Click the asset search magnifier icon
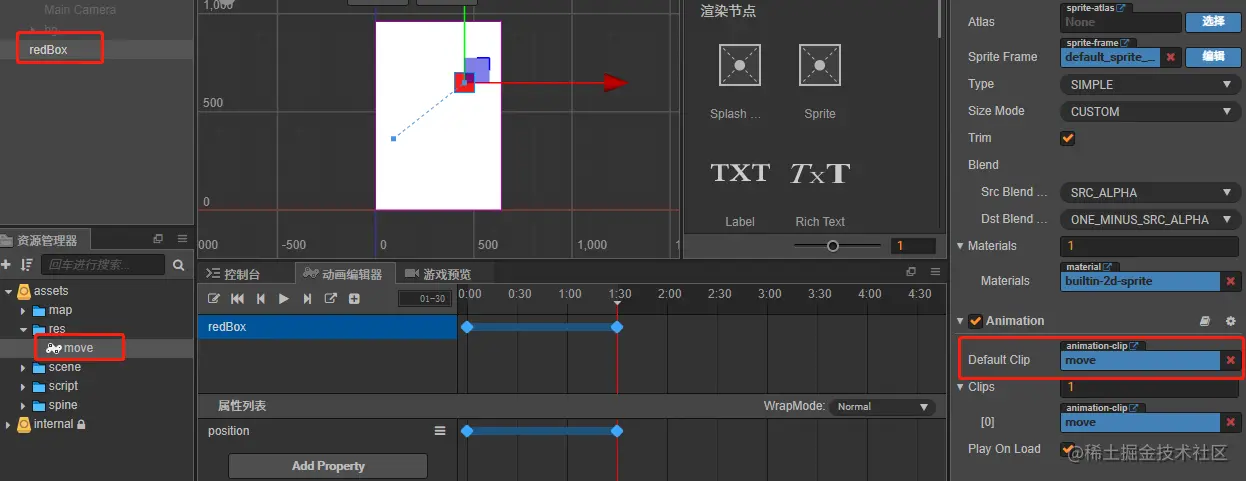 click(179, 265)
